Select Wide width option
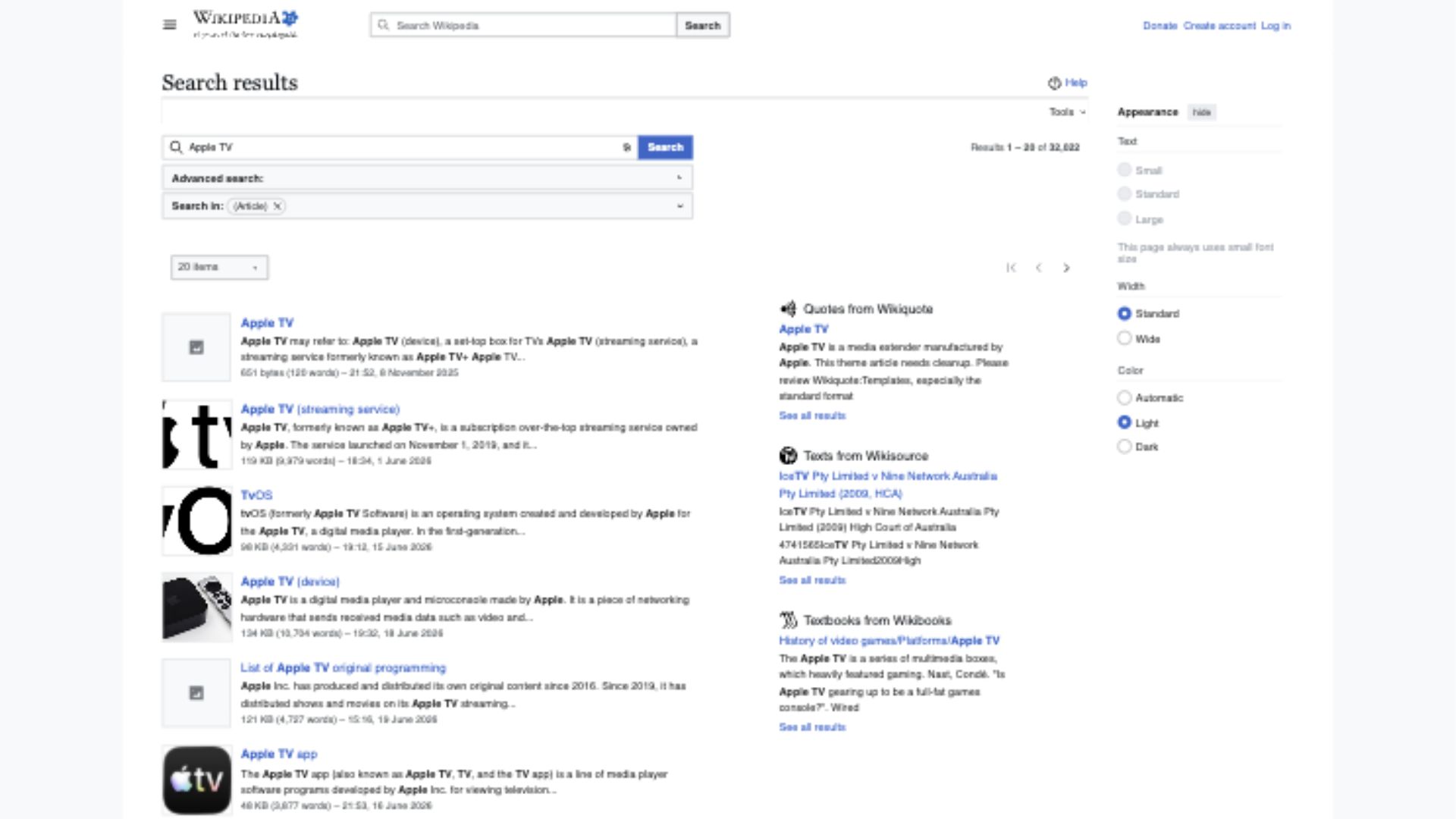The image size is (1456, 819). (x=1125, y=338)
